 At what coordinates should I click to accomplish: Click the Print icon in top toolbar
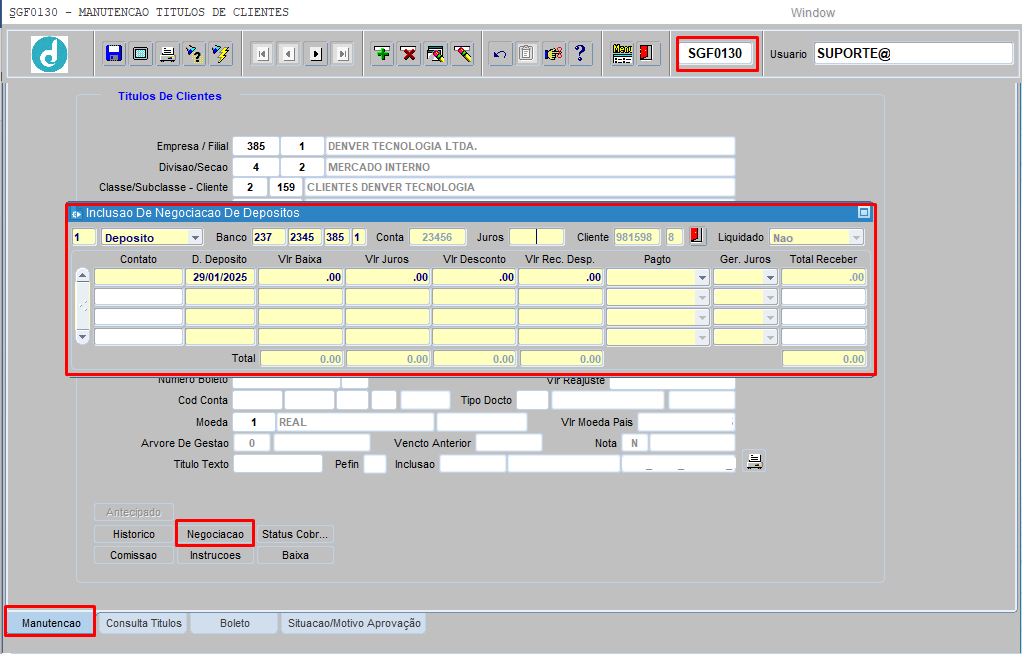pyautogui.click(x=168, y=53)
